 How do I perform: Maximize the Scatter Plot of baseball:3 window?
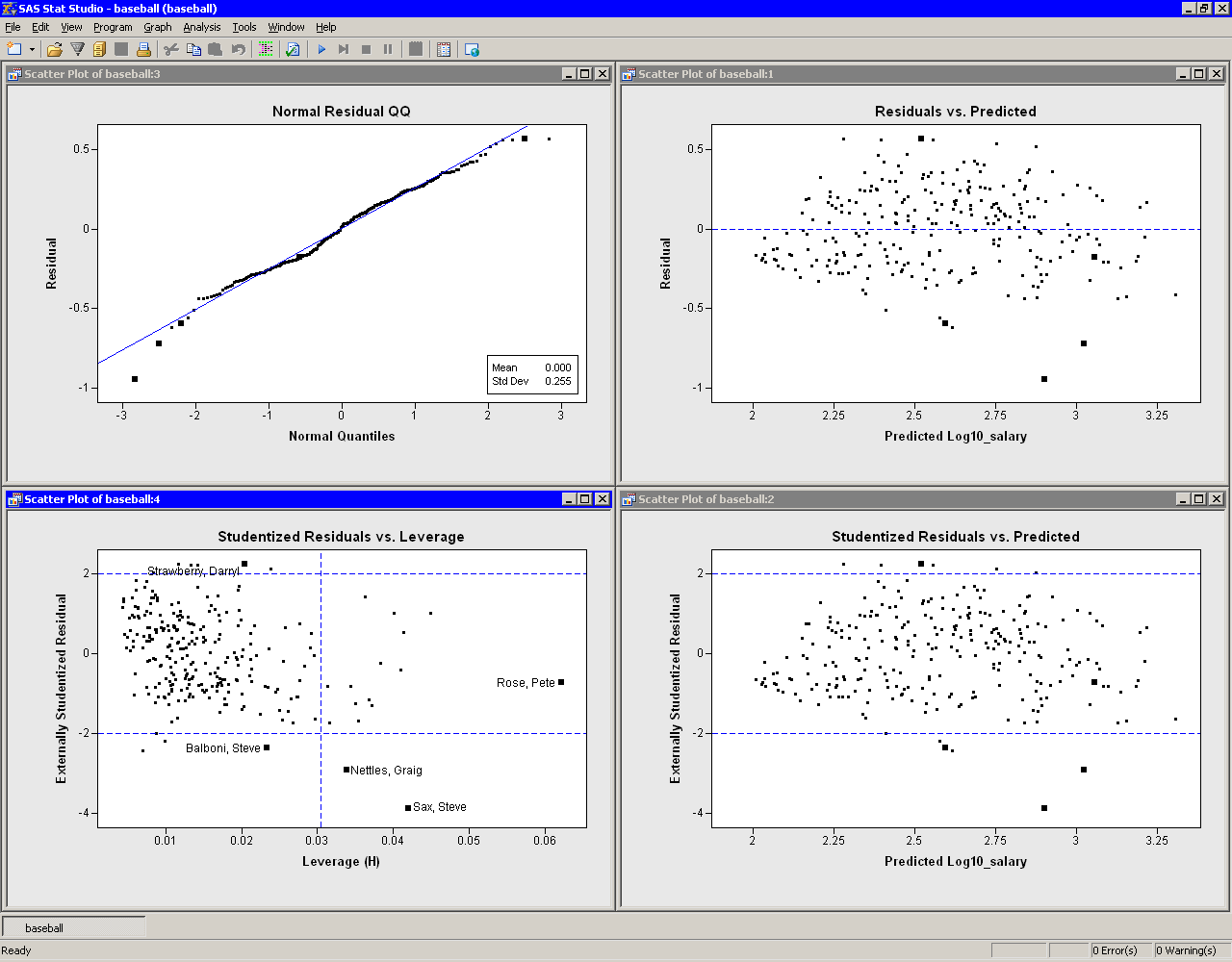[585, 74]
